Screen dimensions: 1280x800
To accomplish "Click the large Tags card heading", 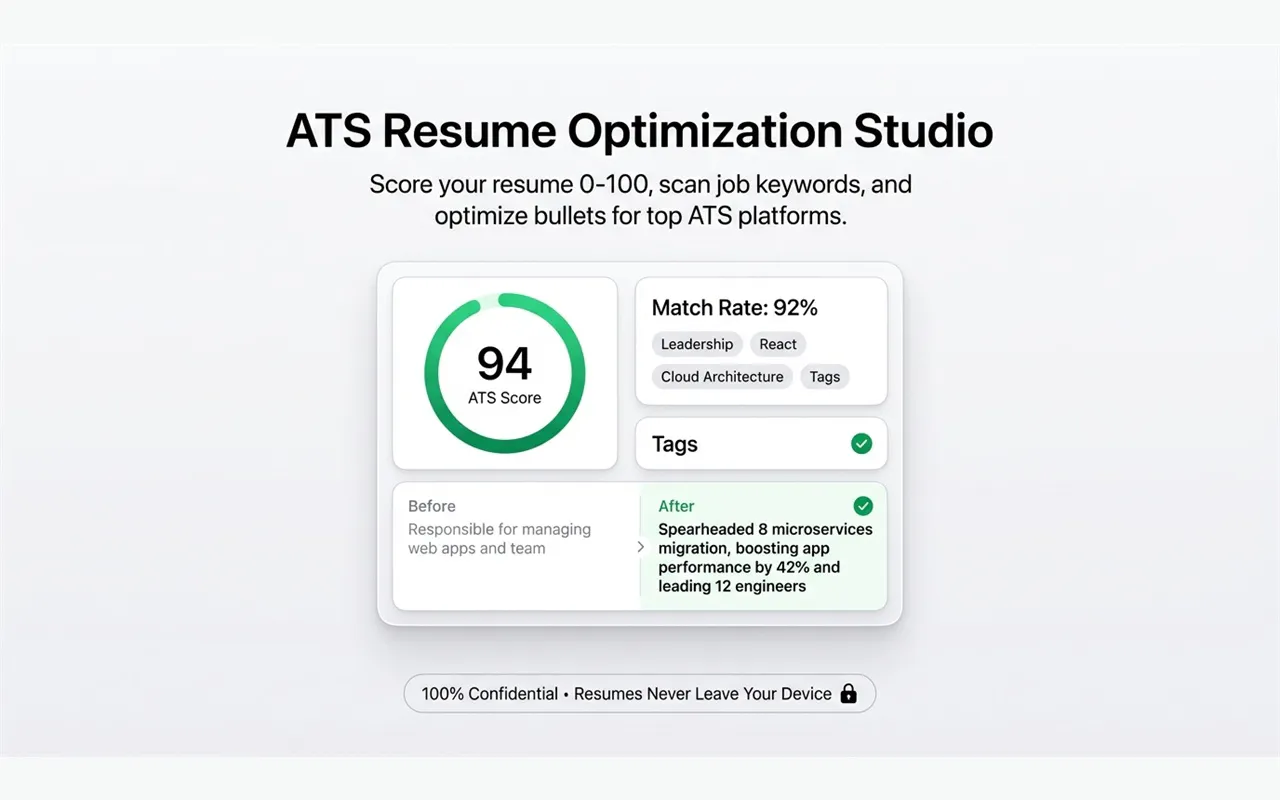I will 675,444.
